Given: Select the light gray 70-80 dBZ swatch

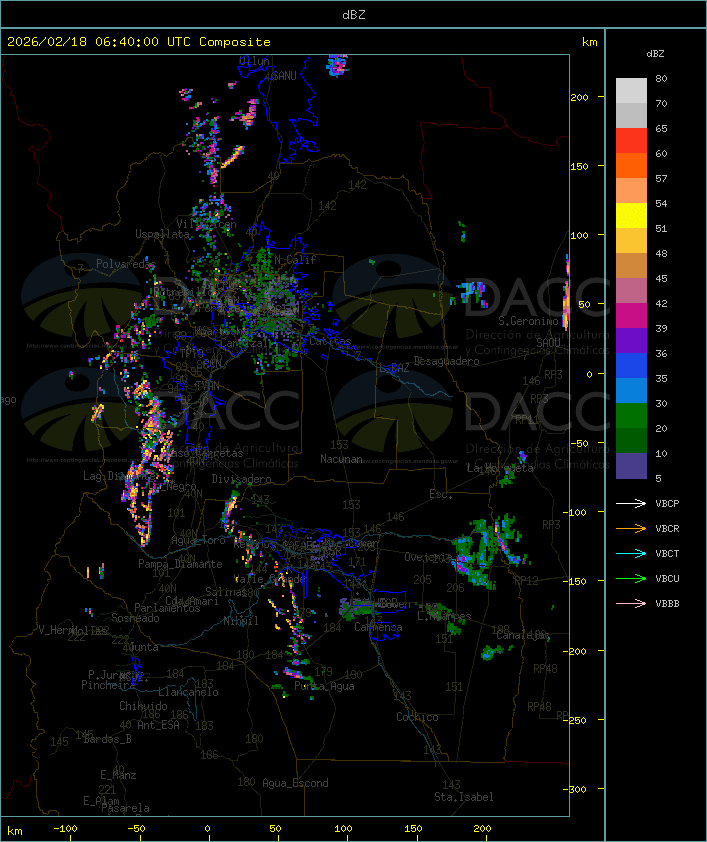Looking at the screenshot, I should tap(631, 91).
